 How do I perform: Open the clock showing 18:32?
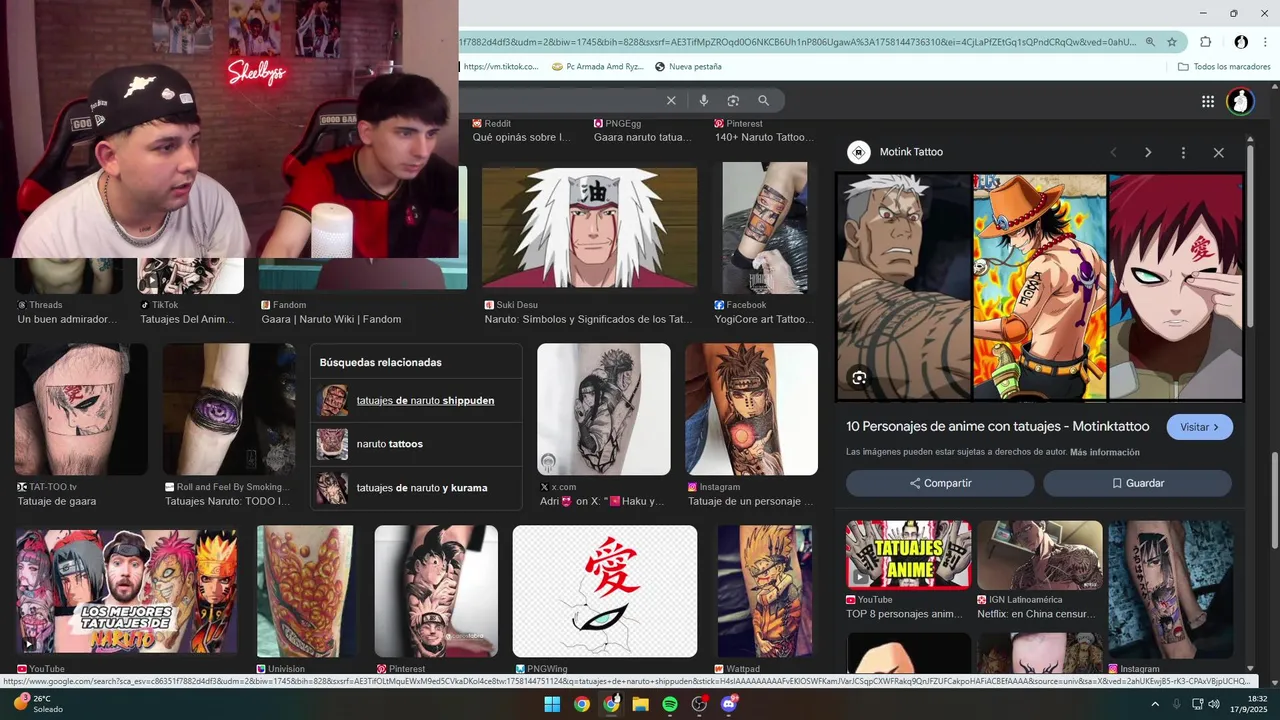(1249, 704)
